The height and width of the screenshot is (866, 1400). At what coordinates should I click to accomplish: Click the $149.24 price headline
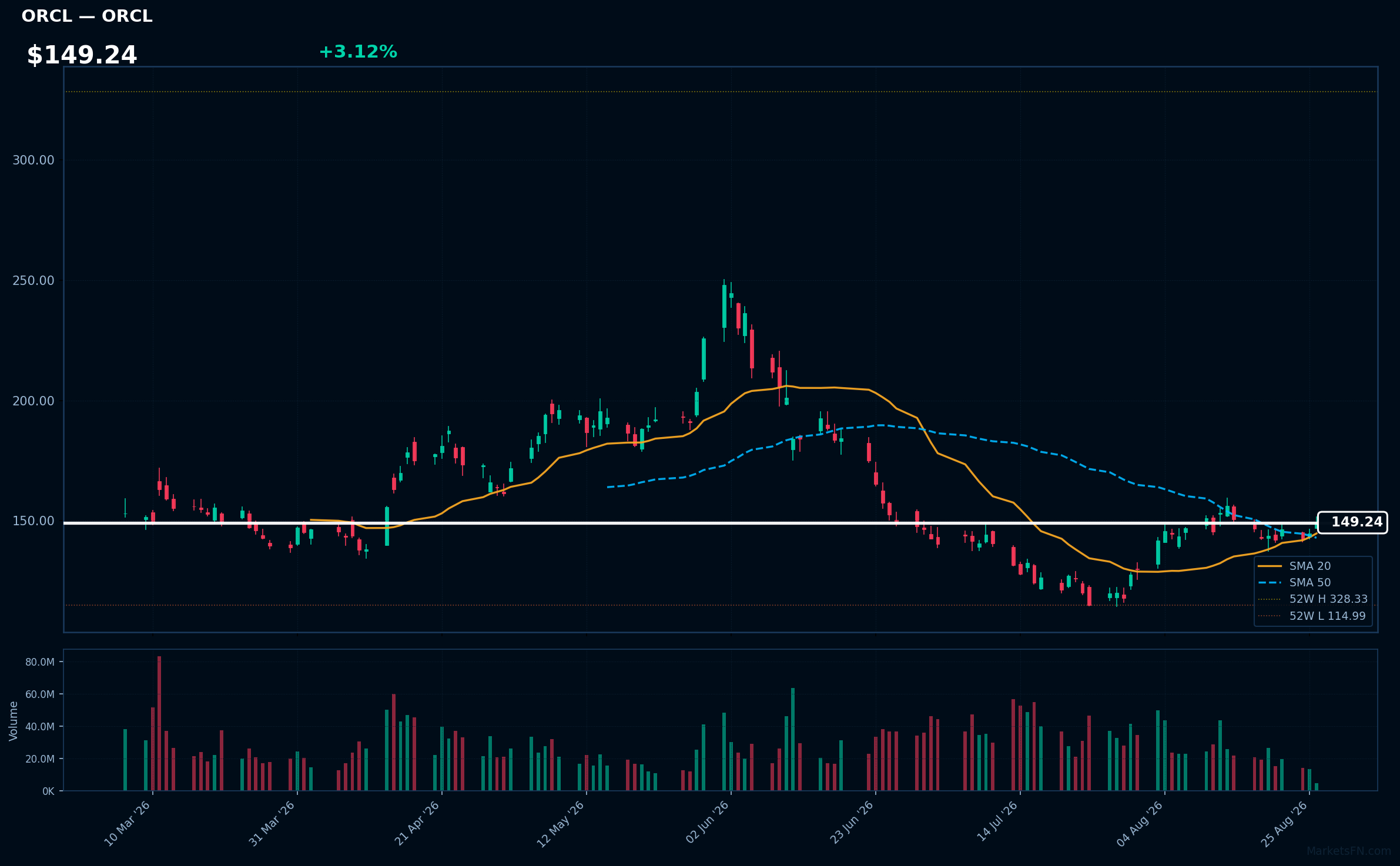click(x=82, y=55)
